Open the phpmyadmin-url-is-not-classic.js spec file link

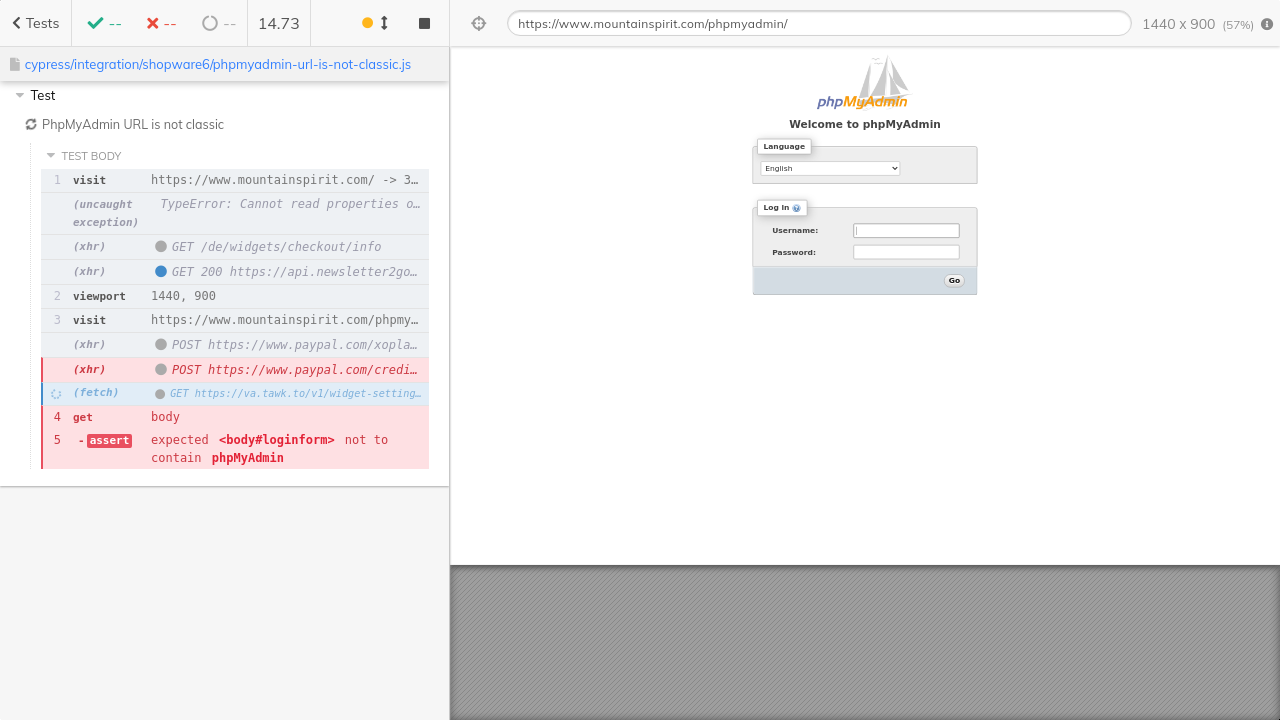[x=218, y=64]
